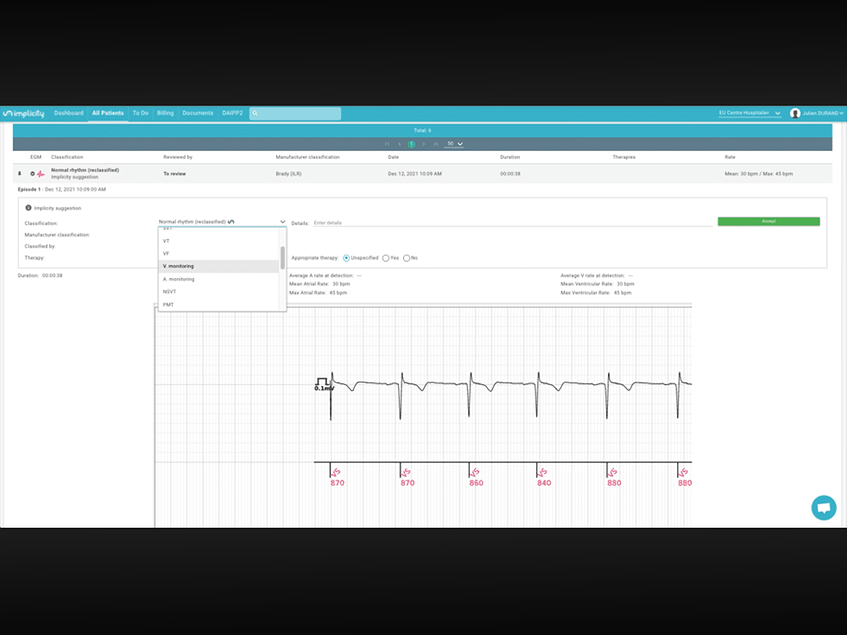Click the flag icon next to the episode

point(18,172)
